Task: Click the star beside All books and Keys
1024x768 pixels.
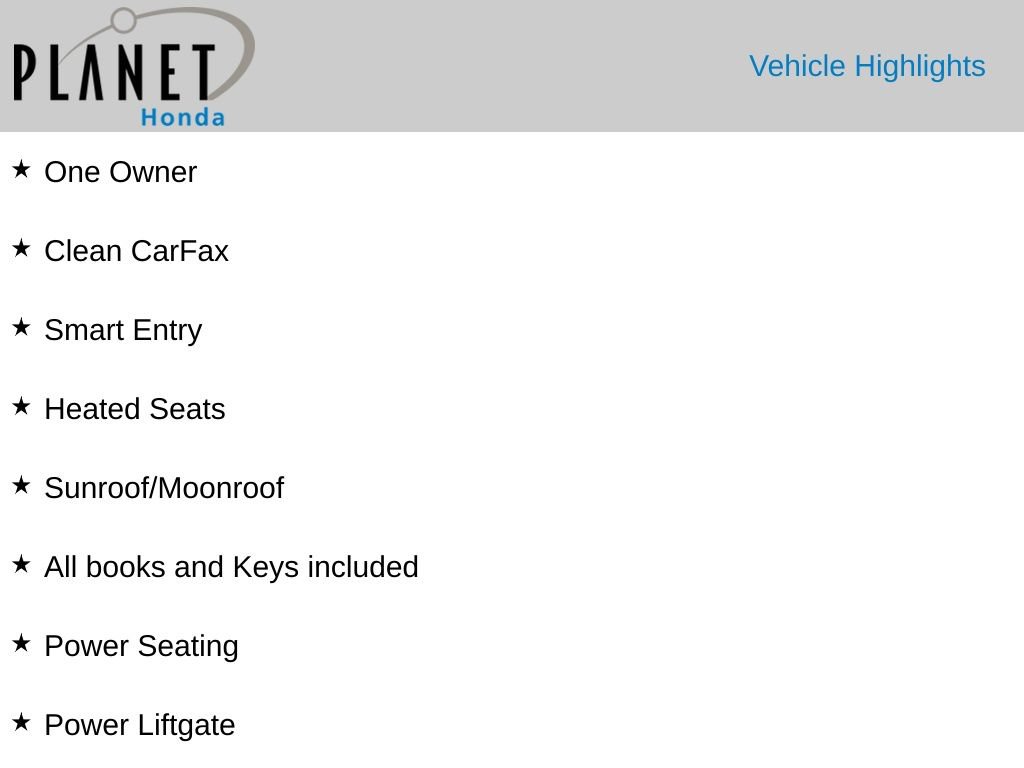Action: pos(21,564)
